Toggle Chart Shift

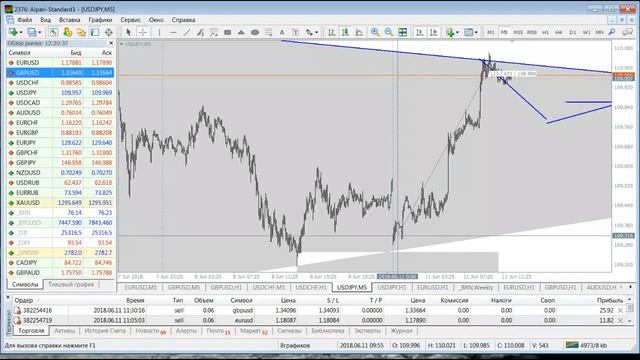click(433, 32)
